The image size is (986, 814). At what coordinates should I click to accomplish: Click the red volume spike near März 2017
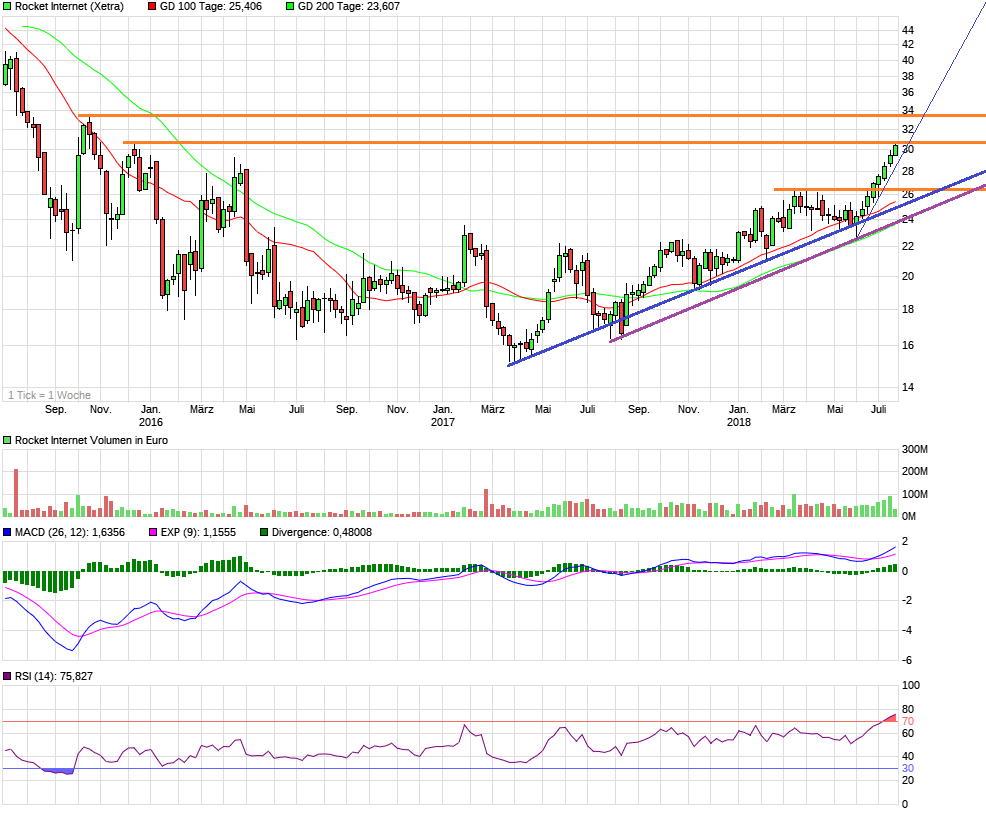[486, 503]
